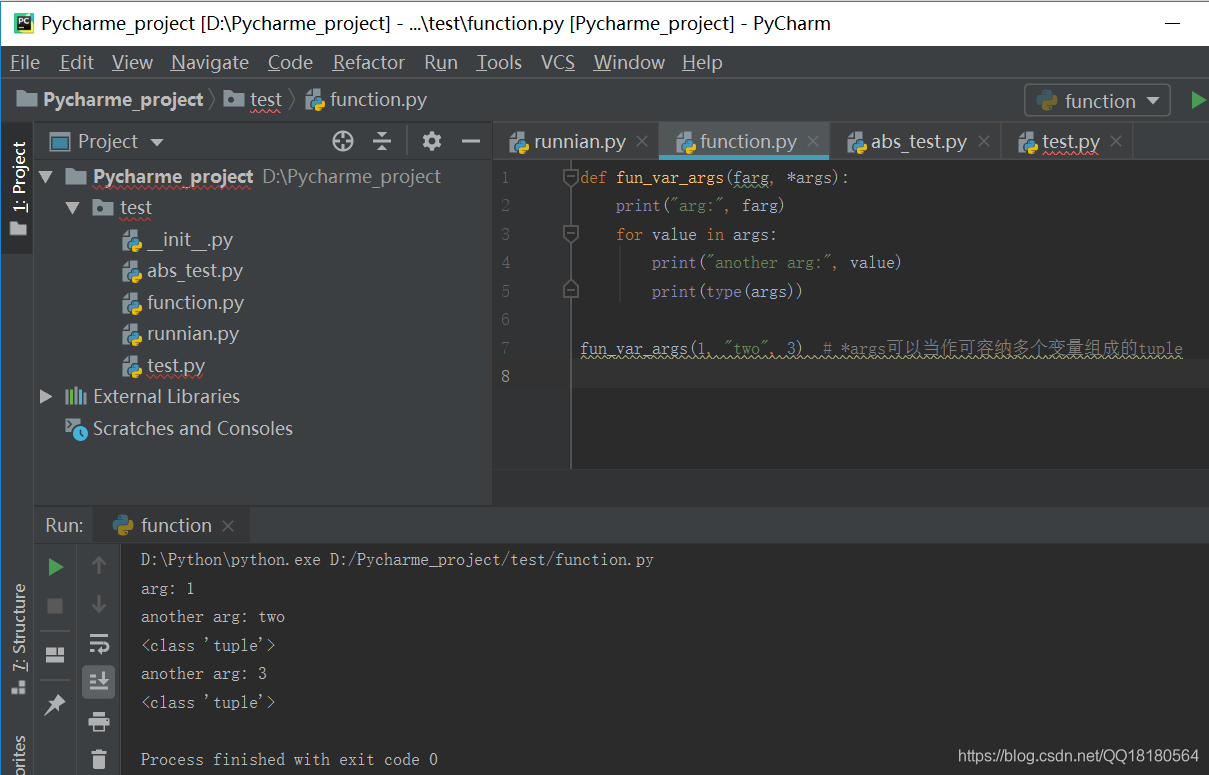
Task: Open the Window menu
Action: [x=629, y=62]
